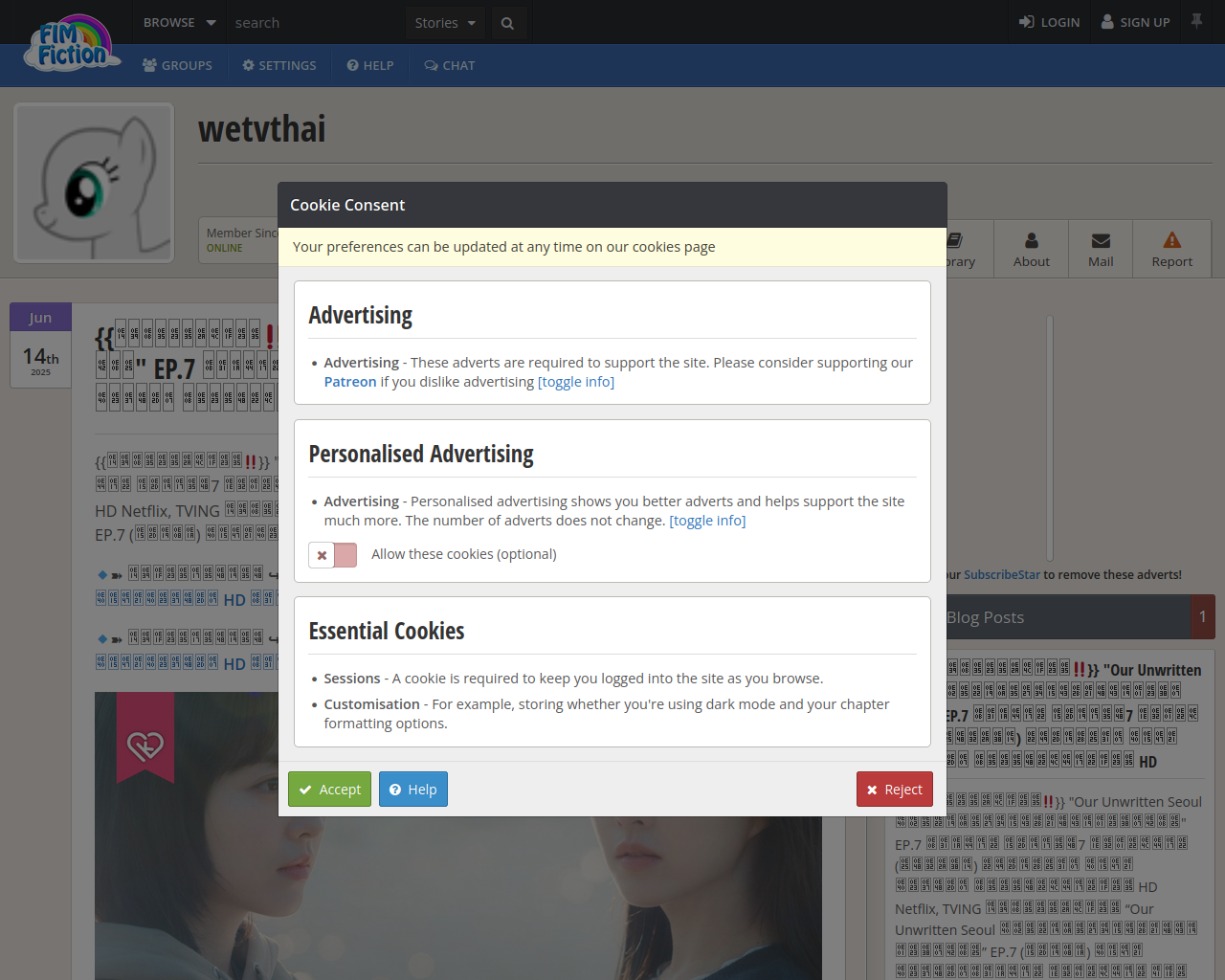Click the Personalised Advertising heading
Viewport: 1225px width, 980px height.
tap(421, 455)
